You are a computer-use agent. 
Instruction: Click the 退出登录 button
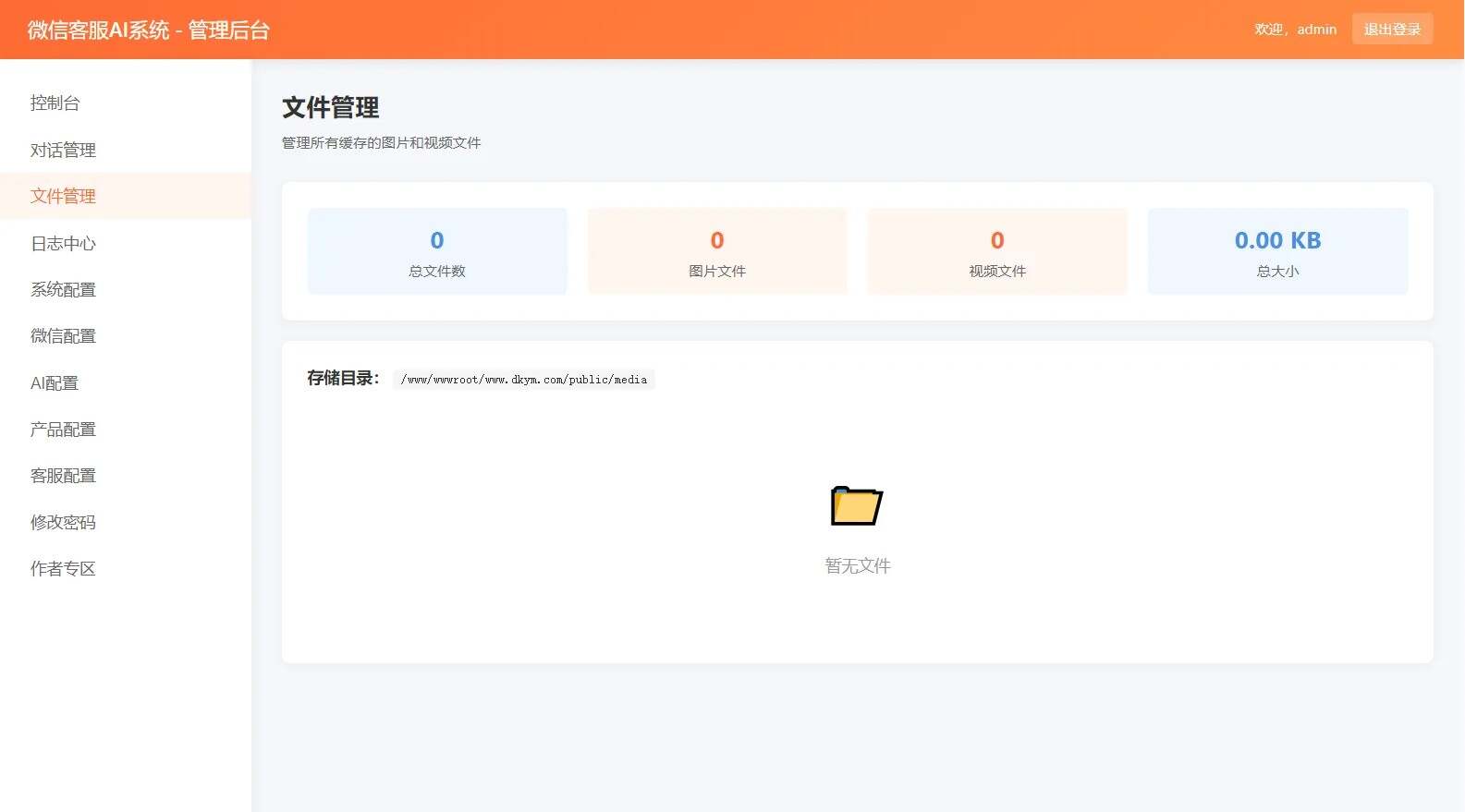1392,30
